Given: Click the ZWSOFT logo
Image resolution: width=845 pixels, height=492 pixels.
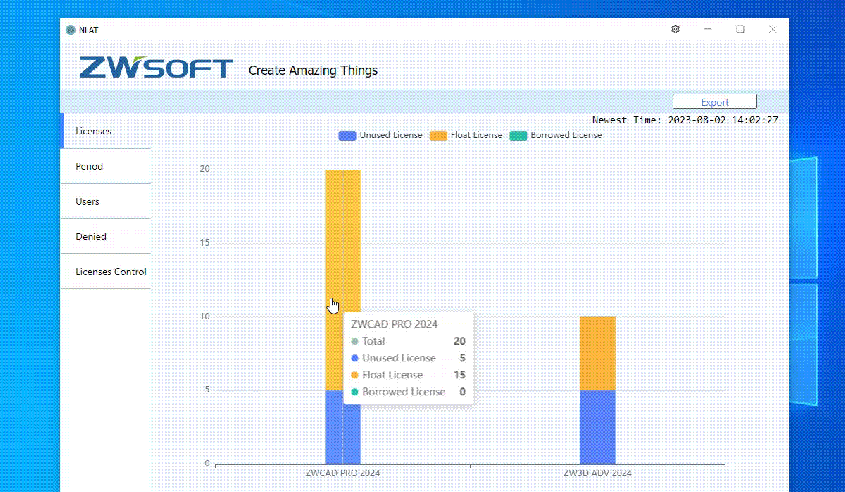Looking at the screenshot, I should tap(156, 68).
